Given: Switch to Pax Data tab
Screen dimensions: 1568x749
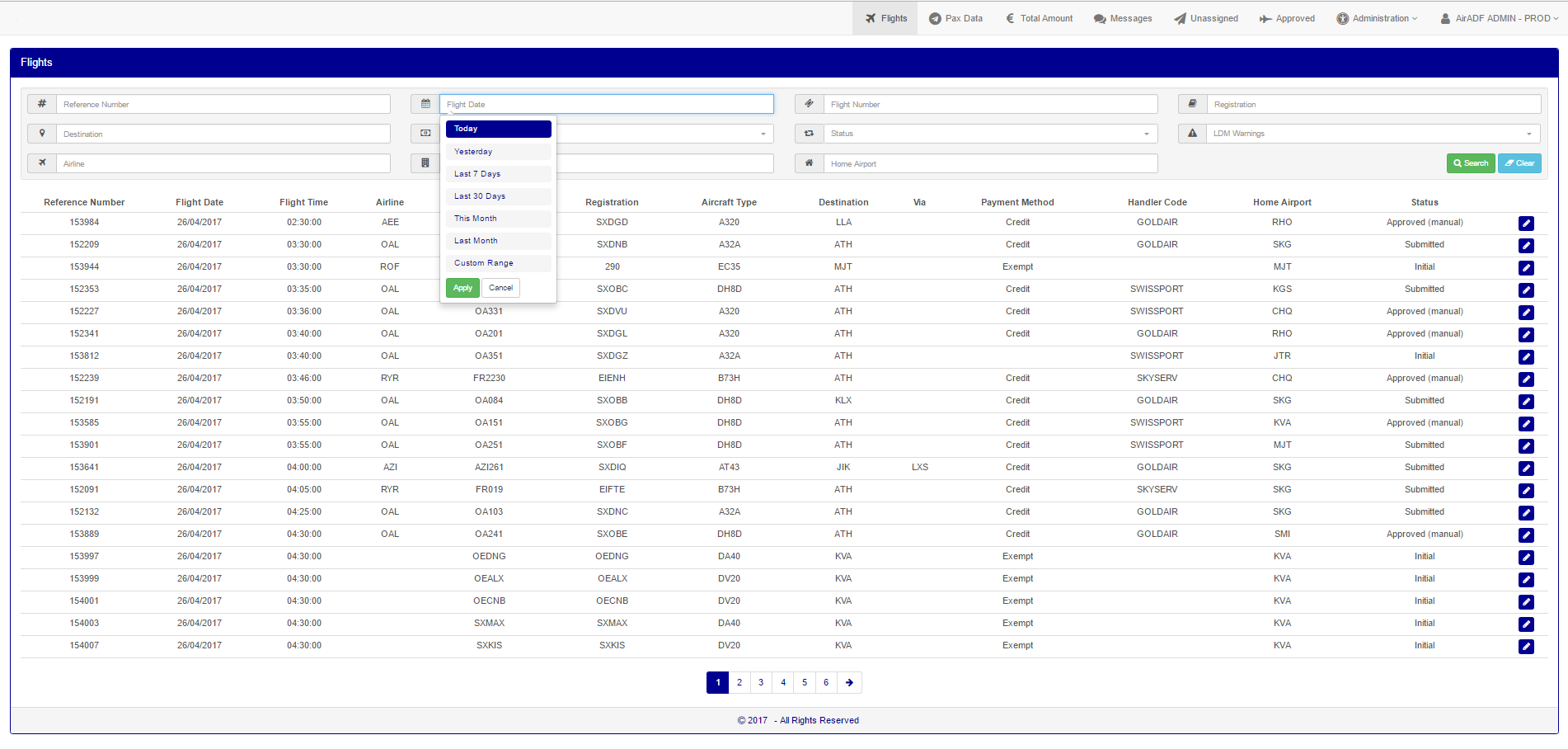Looking at the screenshot, I should pyautogui.click(x=955, y=18).
